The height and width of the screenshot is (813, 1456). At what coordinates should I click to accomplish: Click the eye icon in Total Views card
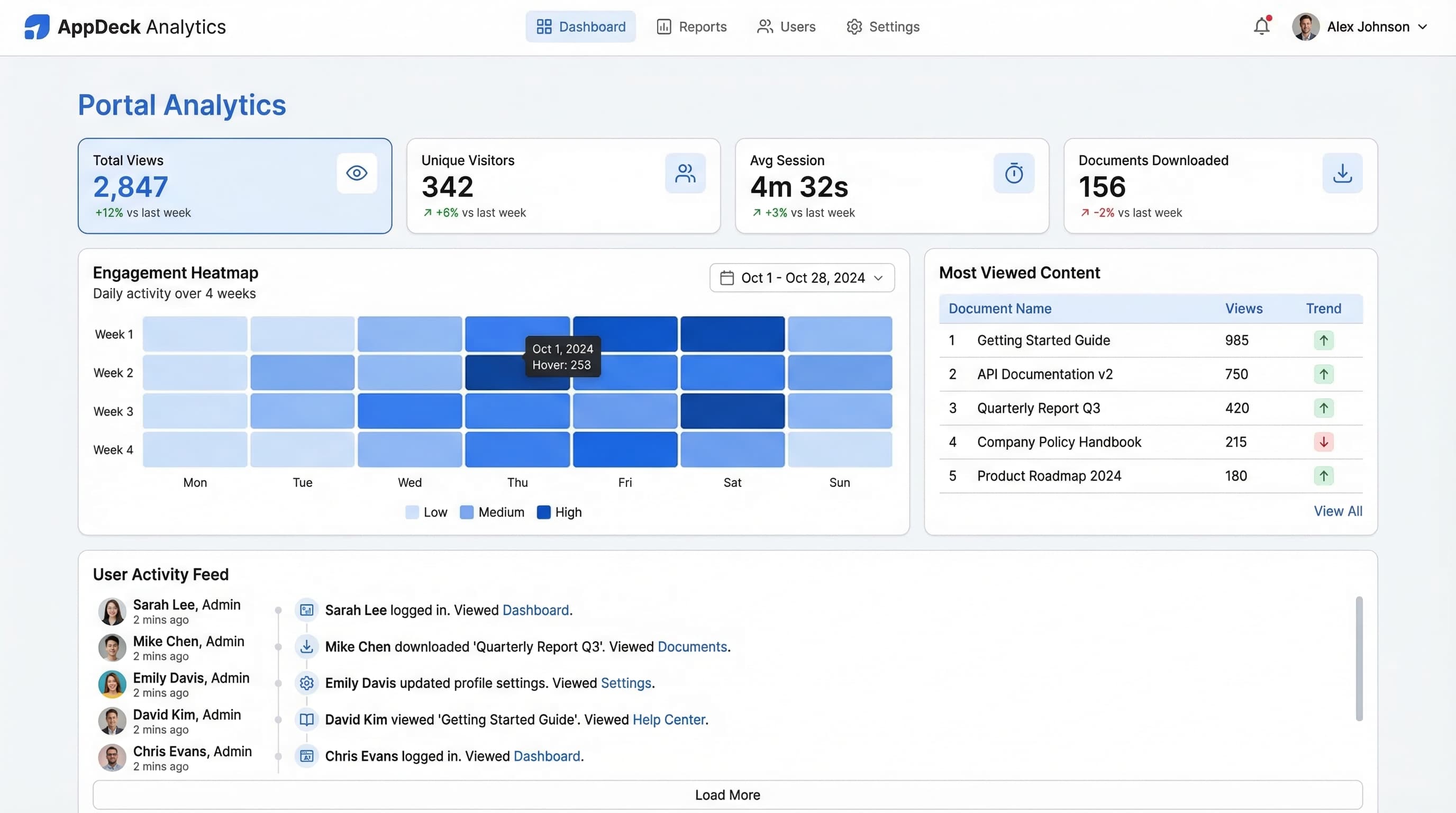[357, 173]
